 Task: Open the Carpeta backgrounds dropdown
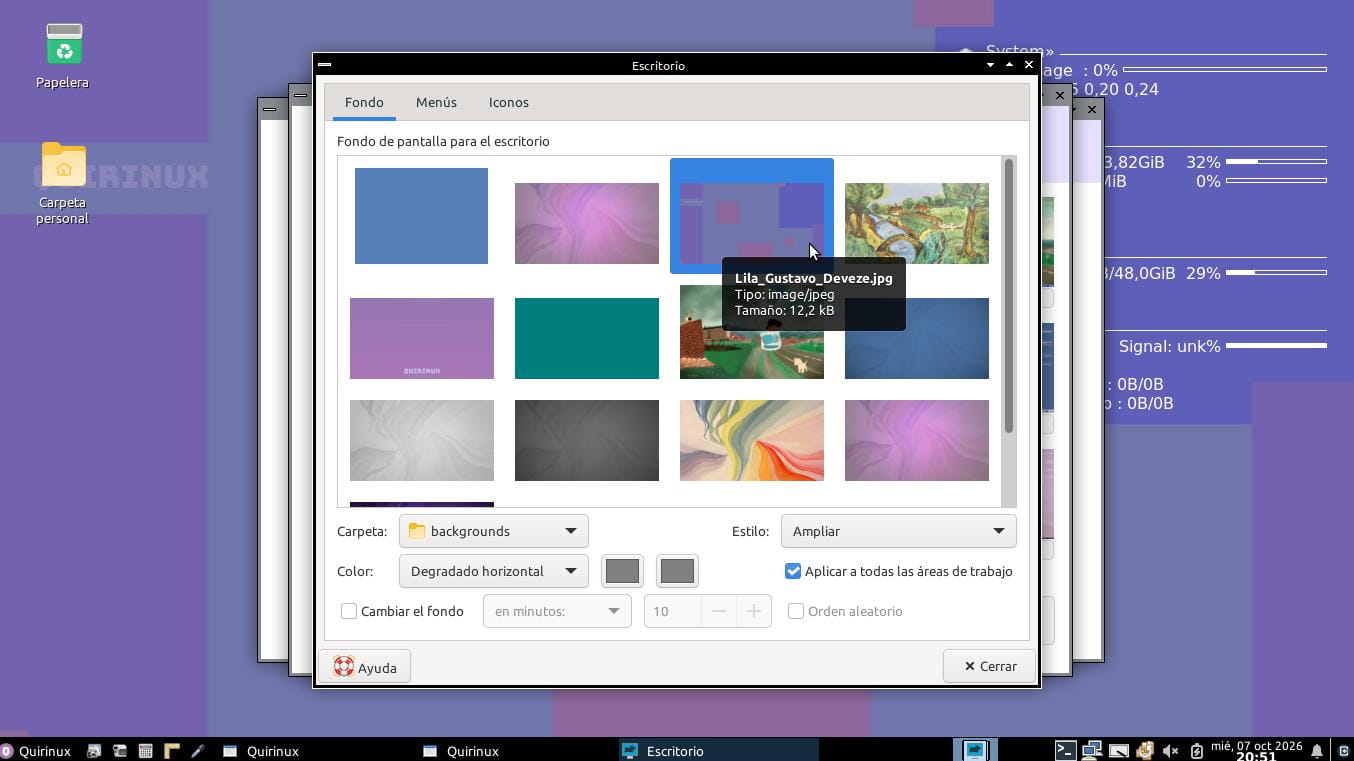(493, 531)
